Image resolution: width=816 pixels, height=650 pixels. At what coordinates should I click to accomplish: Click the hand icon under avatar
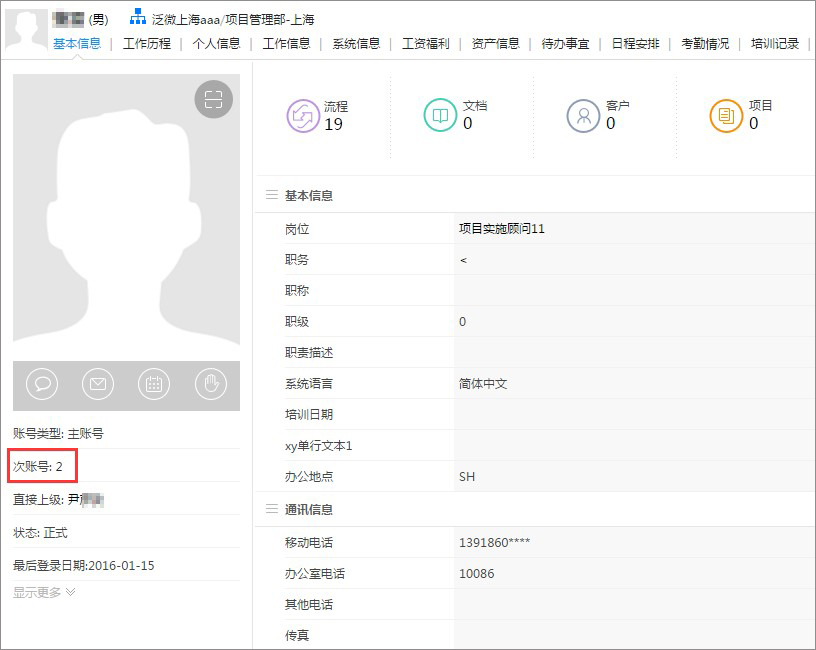(210, 384)
